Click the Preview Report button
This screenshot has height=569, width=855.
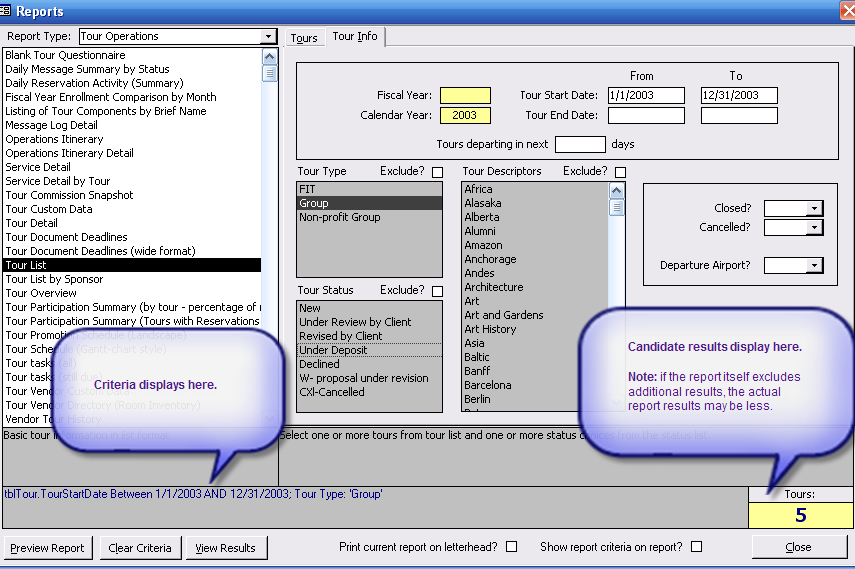click(x=48, y=548)
